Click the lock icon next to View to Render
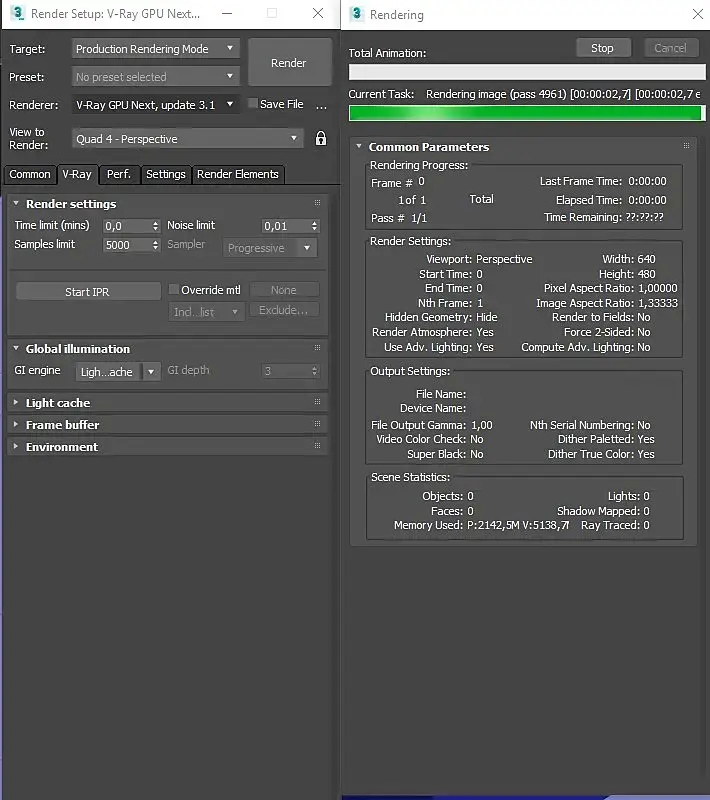The height and width of the screenshot is (800, 710). pos(320,138)
